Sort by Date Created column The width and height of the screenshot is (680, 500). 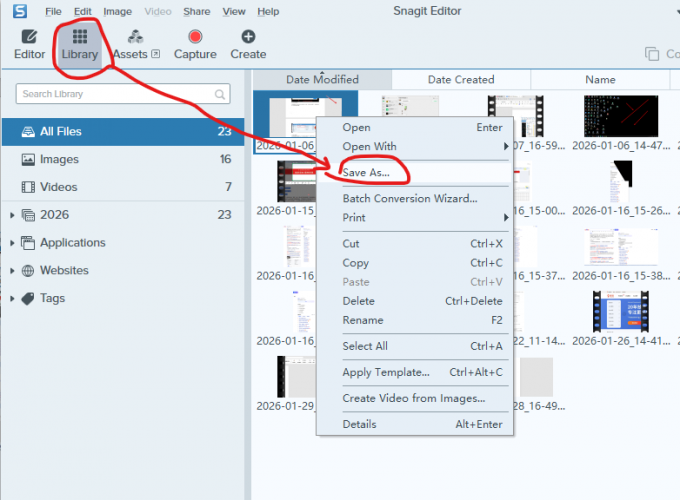[461, 79]
